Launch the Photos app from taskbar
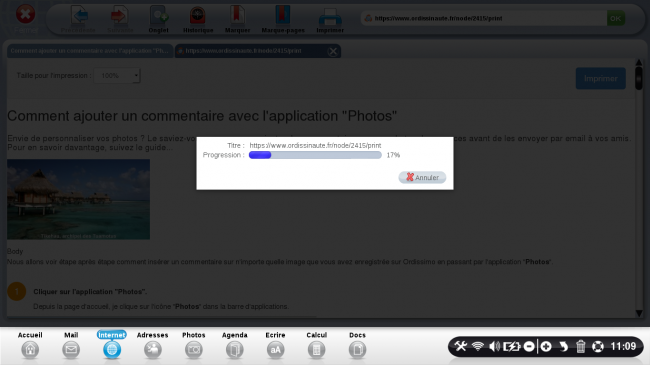This screenshot has width=650, height=365. click(x=194, y=350)
